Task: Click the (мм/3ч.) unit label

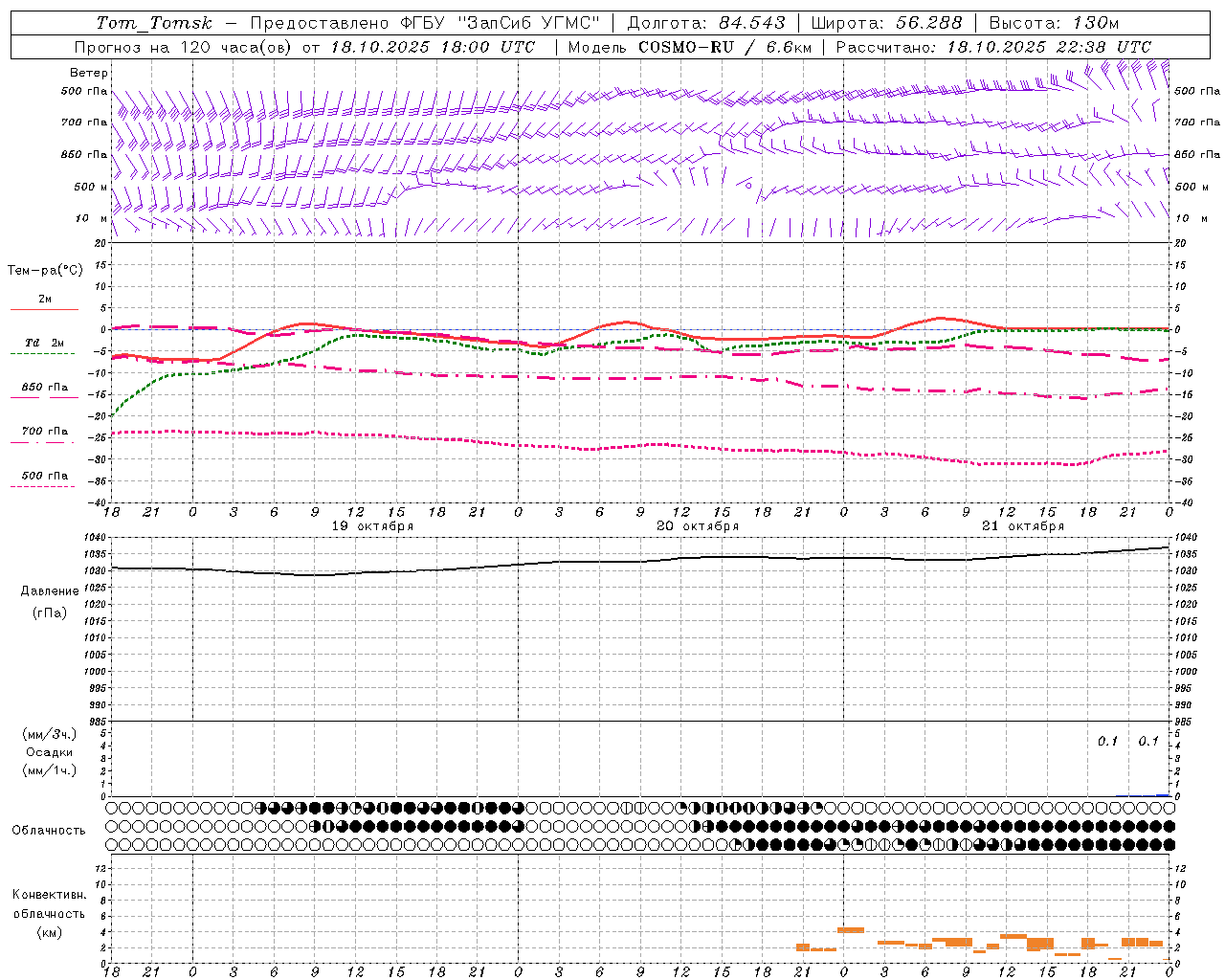Action: (50, 735)
